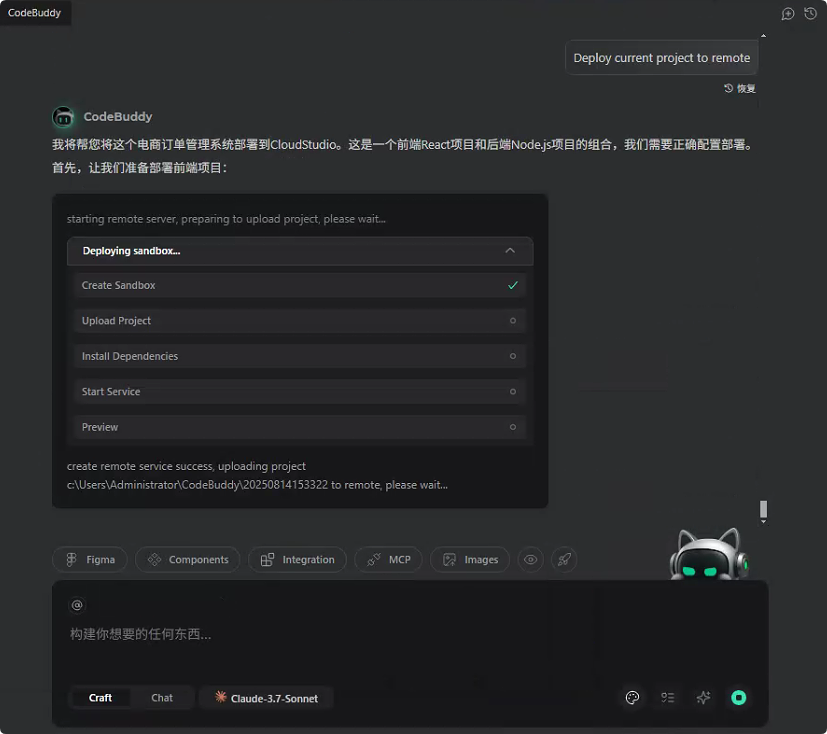Click the Upload Project status circle

click(513, 321)
